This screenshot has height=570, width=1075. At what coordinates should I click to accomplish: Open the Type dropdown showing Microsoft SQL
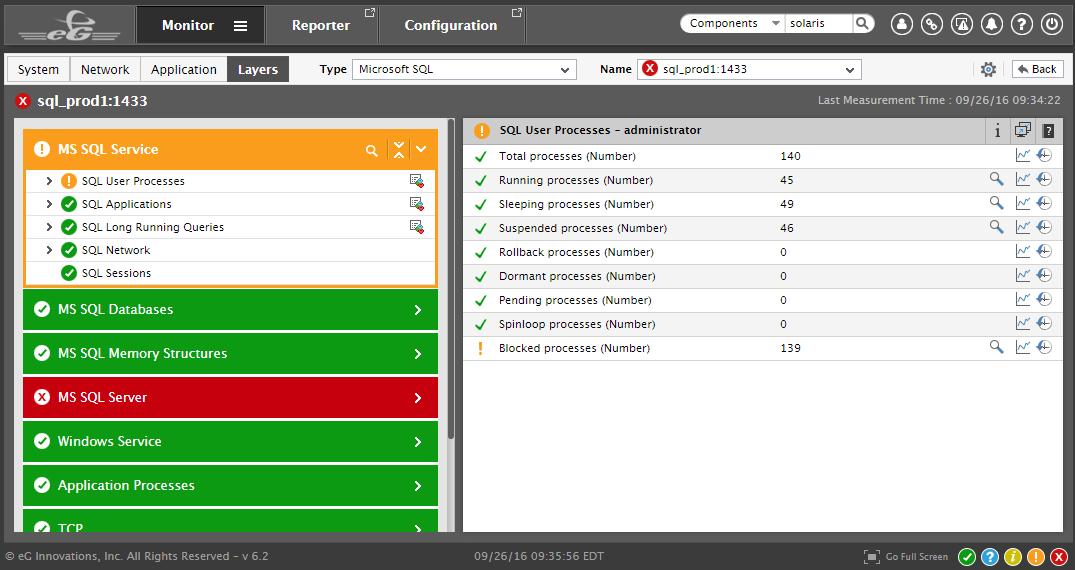point(464,69)
